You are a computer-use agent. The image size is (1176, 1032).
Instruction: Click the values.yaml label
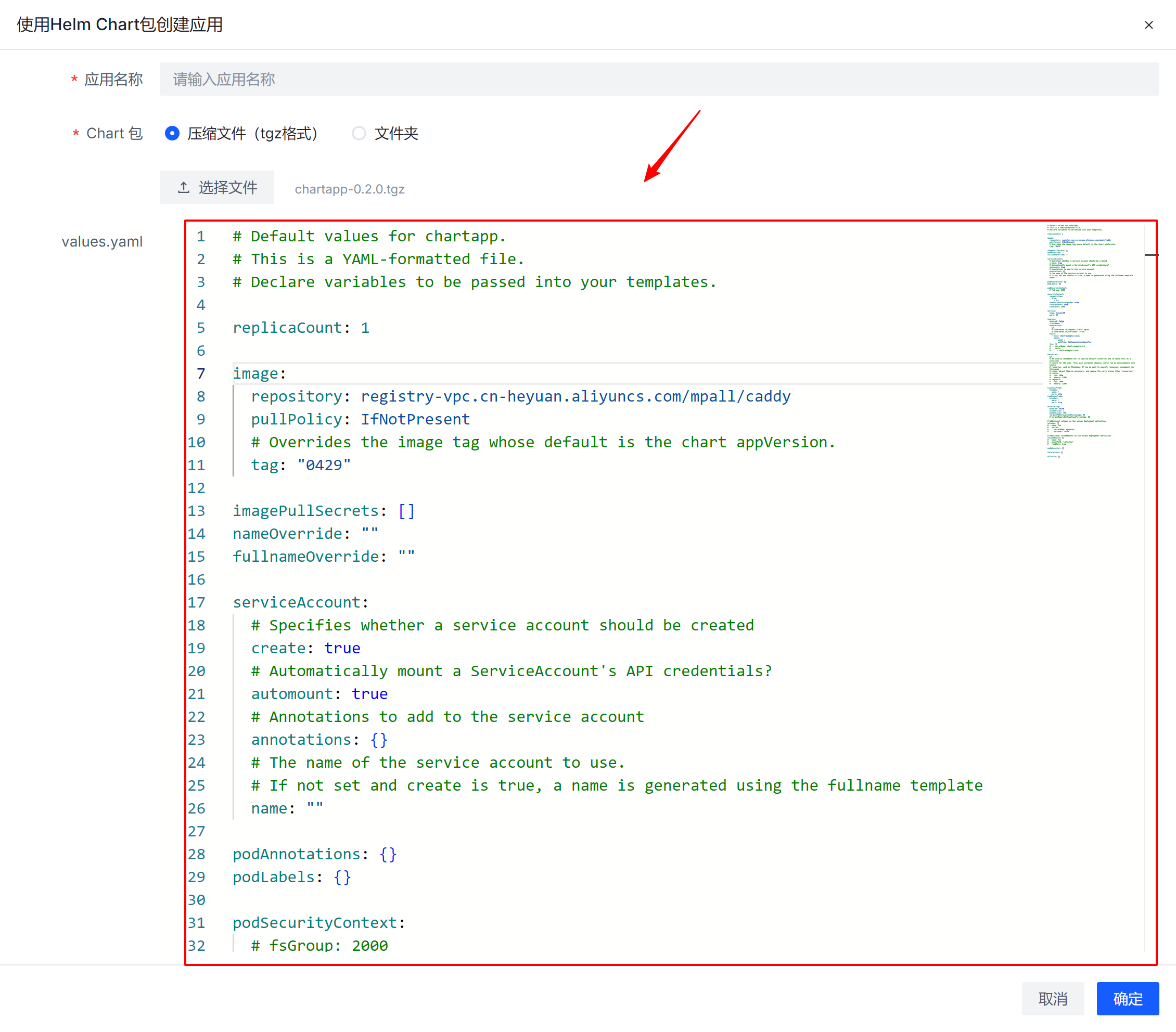pos(102,241)
